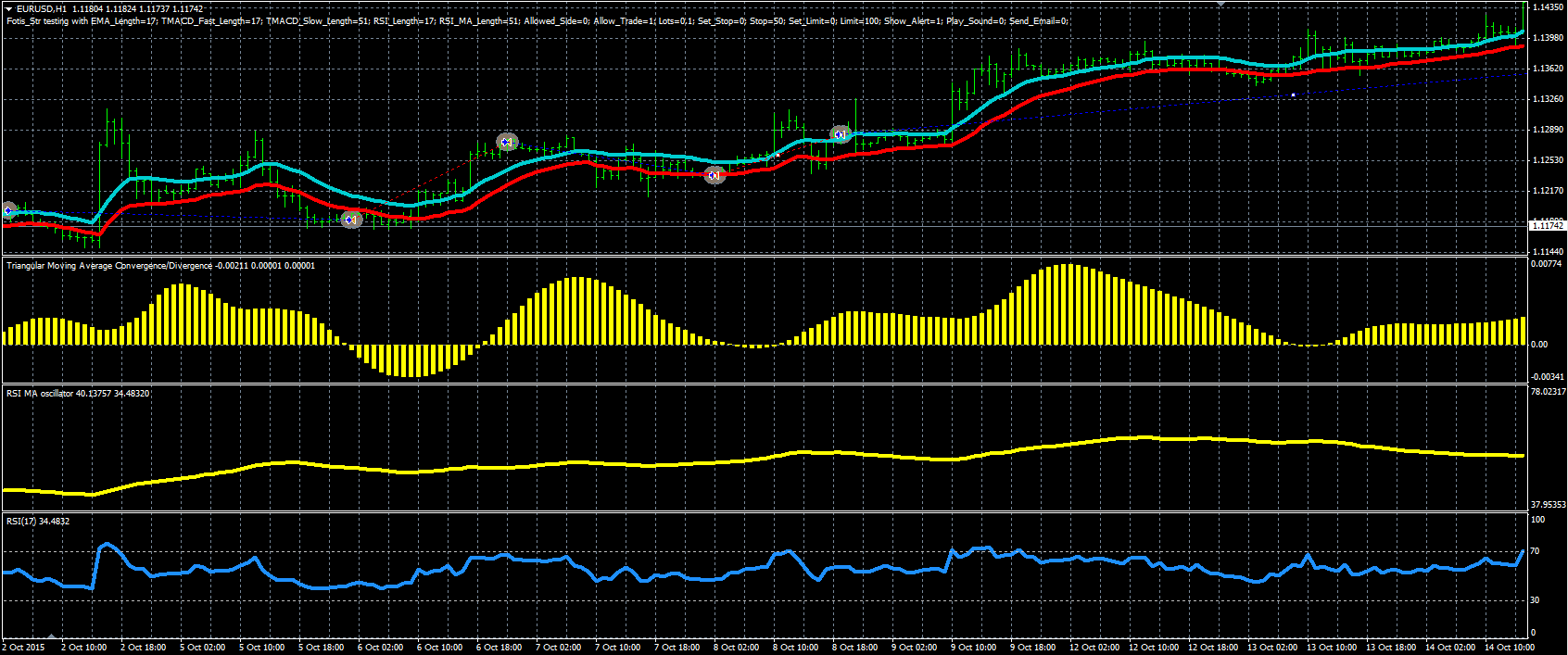Select the Triangular Moving Average Convergence/Divergence label
This screenshot has height=655, width=1568.
click(109, 266)
